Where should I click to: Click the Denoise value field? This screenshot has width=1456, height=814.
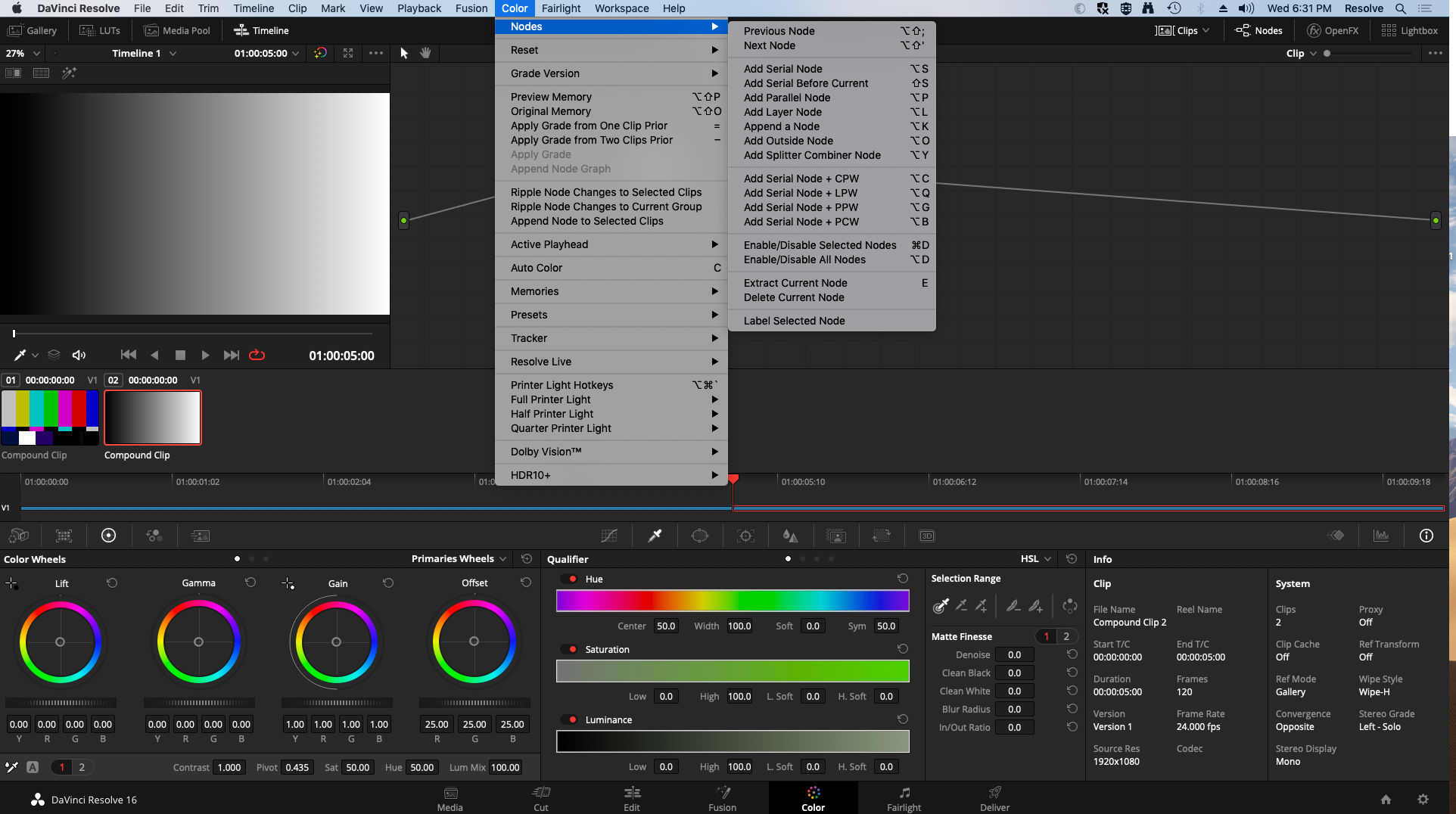[1014, 654]
